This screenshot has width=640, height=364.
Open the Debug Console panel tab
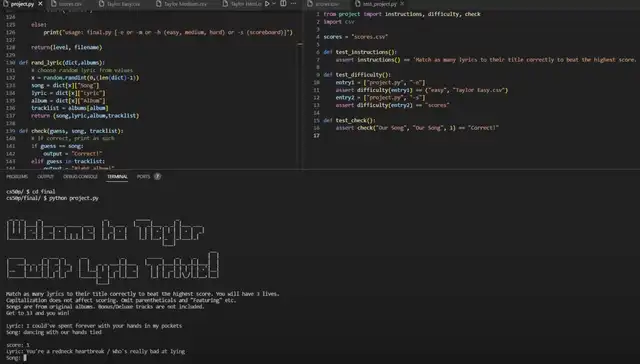(80, 177)
